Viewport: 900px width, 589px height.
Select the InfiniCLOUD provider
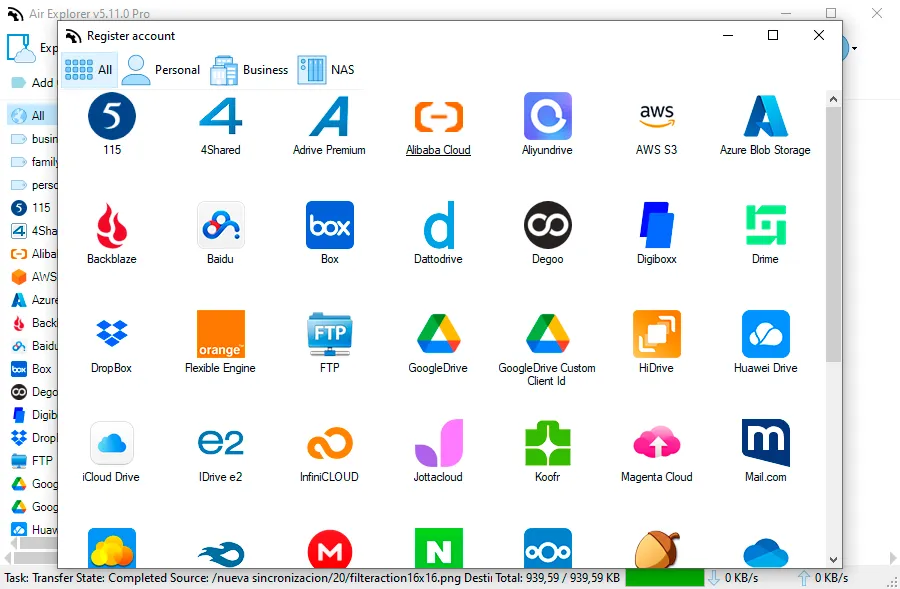(329, 443)
